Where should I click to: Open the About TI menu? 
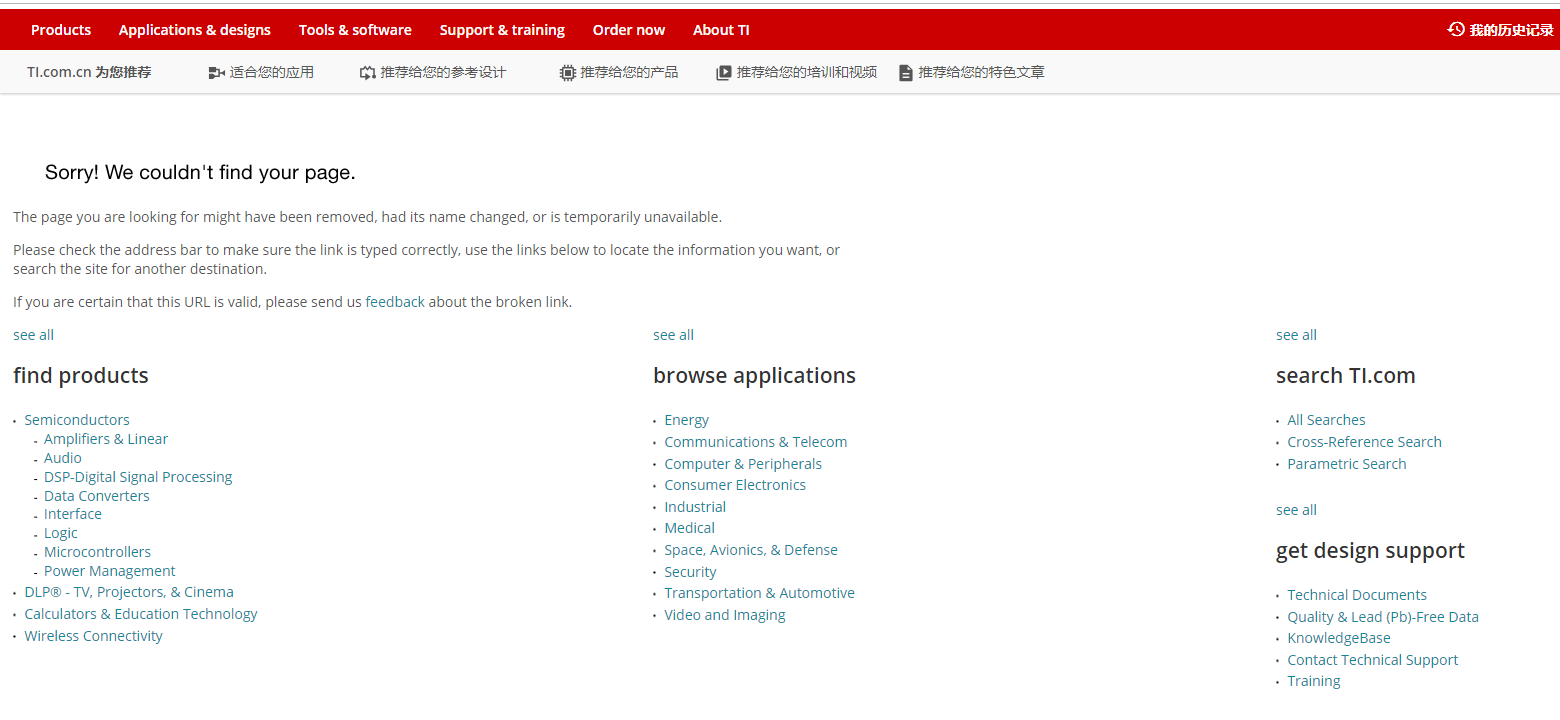[x=721, y=30]
